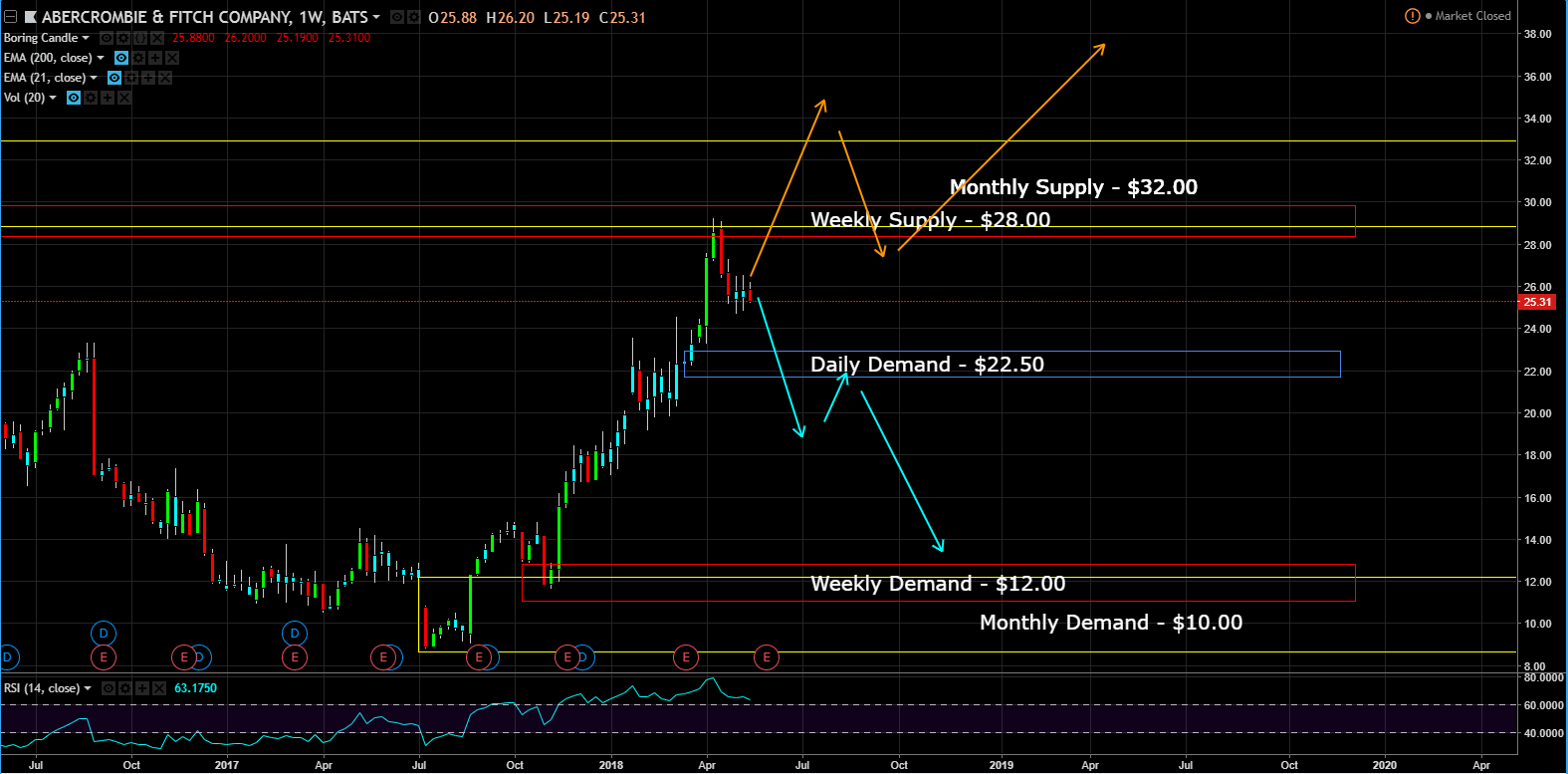The image size is (1568, 774).
Task: Select the 'Monthly Supply - $32.00' label
Action: point(1073,187)
